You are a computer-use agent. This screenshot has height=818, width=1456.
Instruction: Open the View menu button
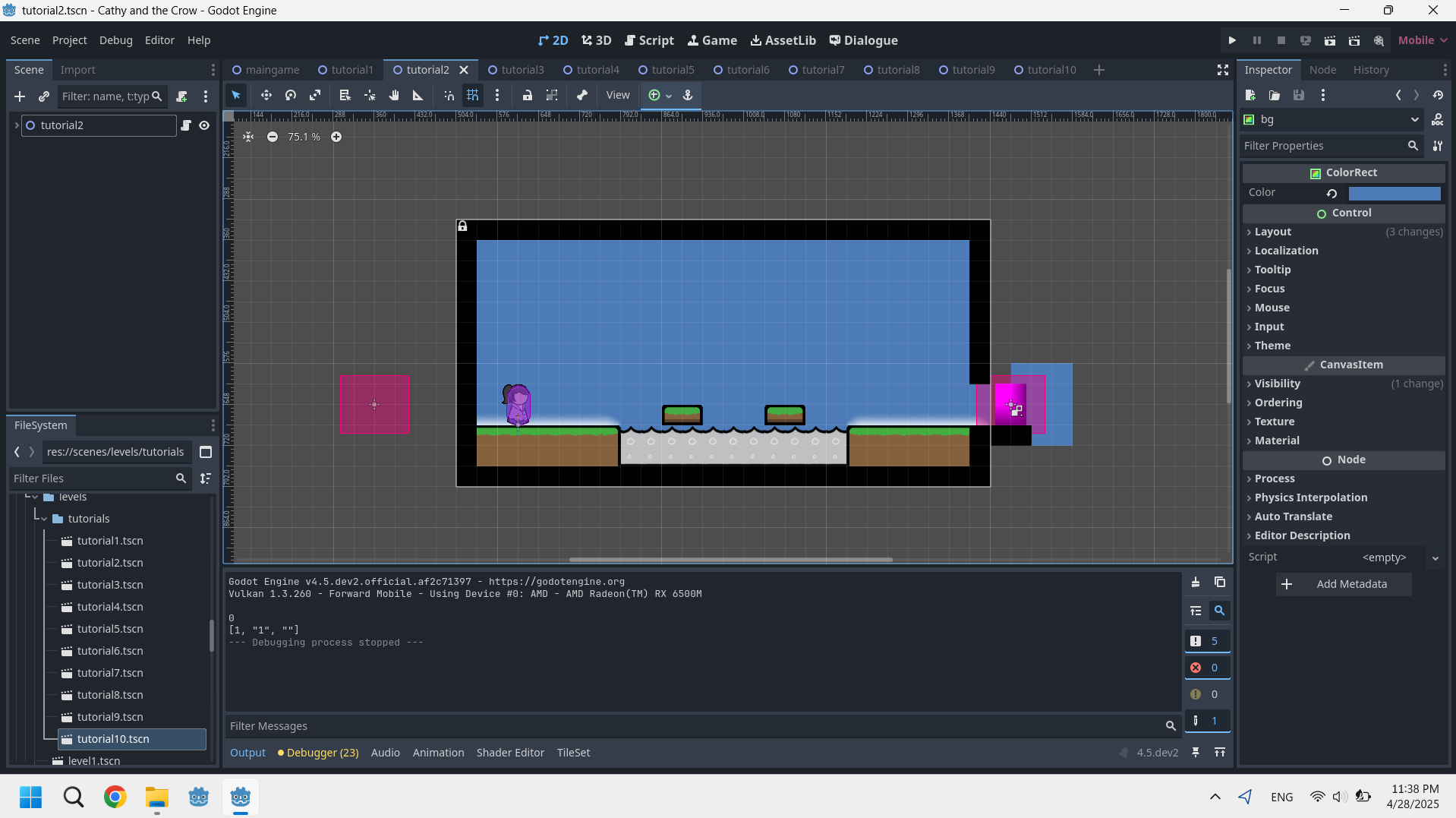tap(618, 95)
